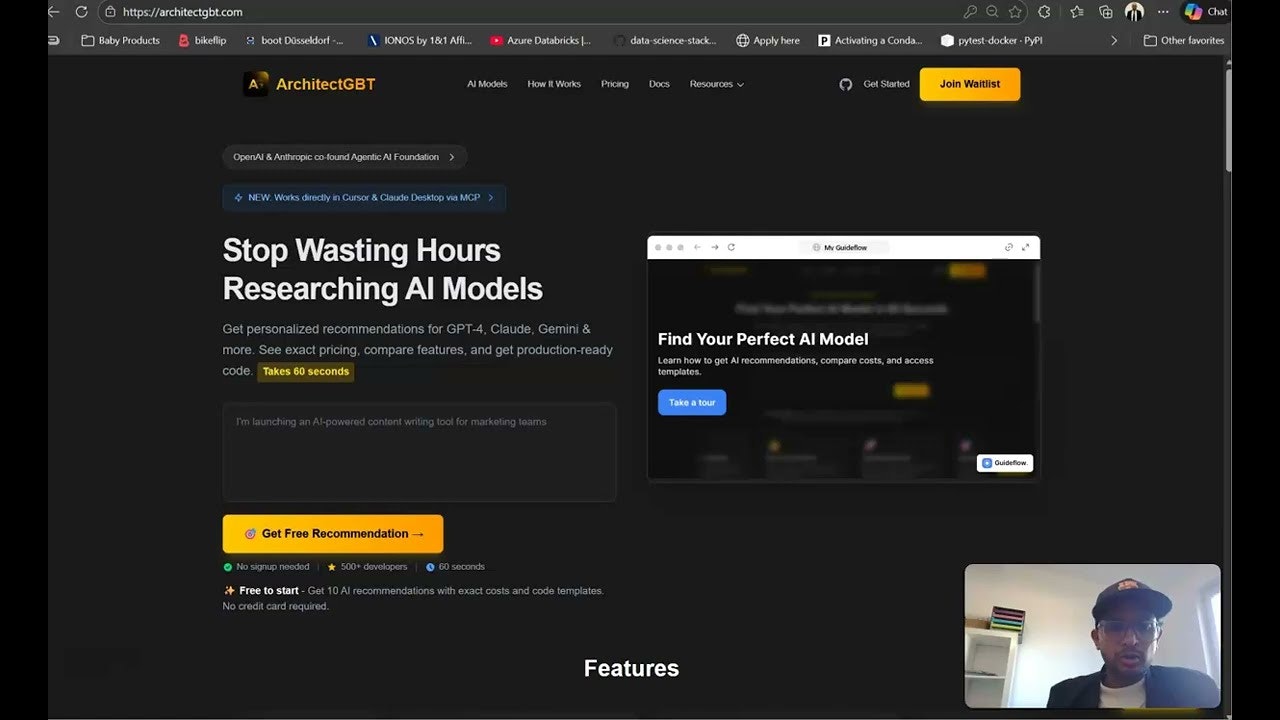Add page to favorites with star icon

1016,12
